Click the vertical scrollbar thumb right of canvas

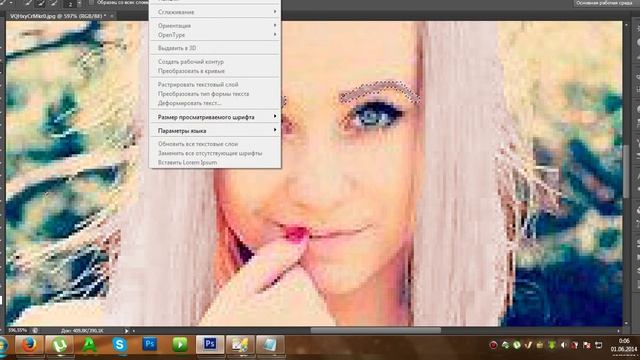(627, 171)
